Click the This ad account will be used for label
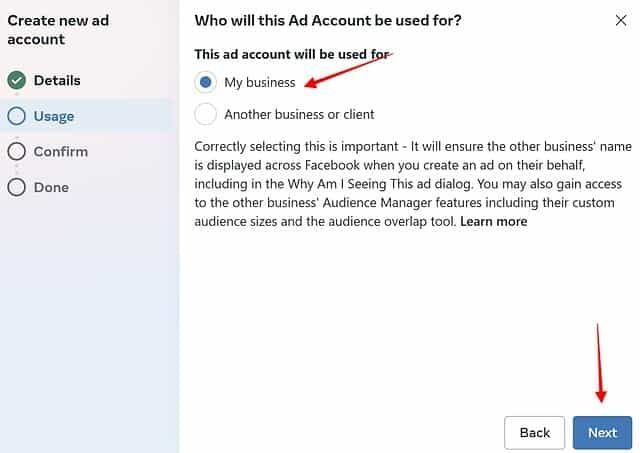 point(291,54)
